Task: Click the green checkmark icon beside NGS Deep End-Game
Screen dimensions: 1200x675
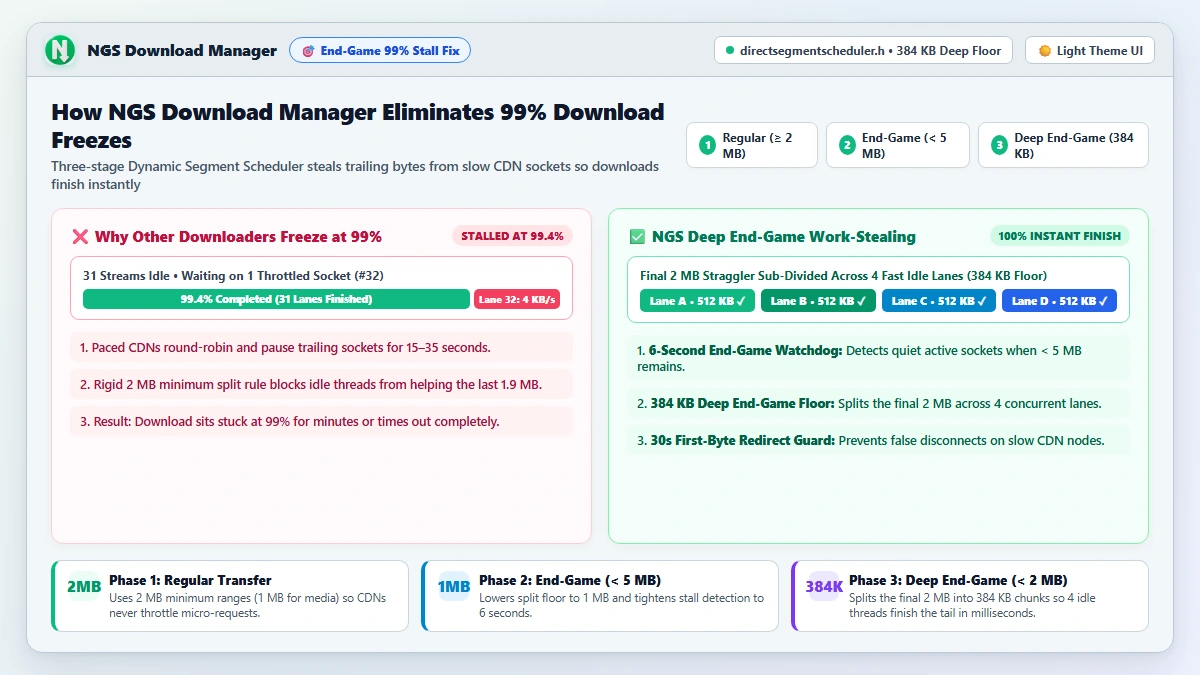Action: pos(637,237)
